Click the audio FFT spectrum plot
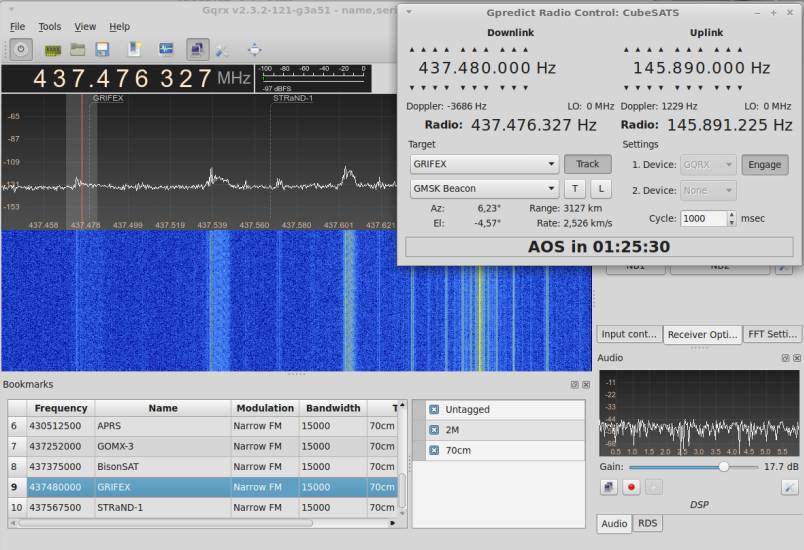 [x=699, y=413]
